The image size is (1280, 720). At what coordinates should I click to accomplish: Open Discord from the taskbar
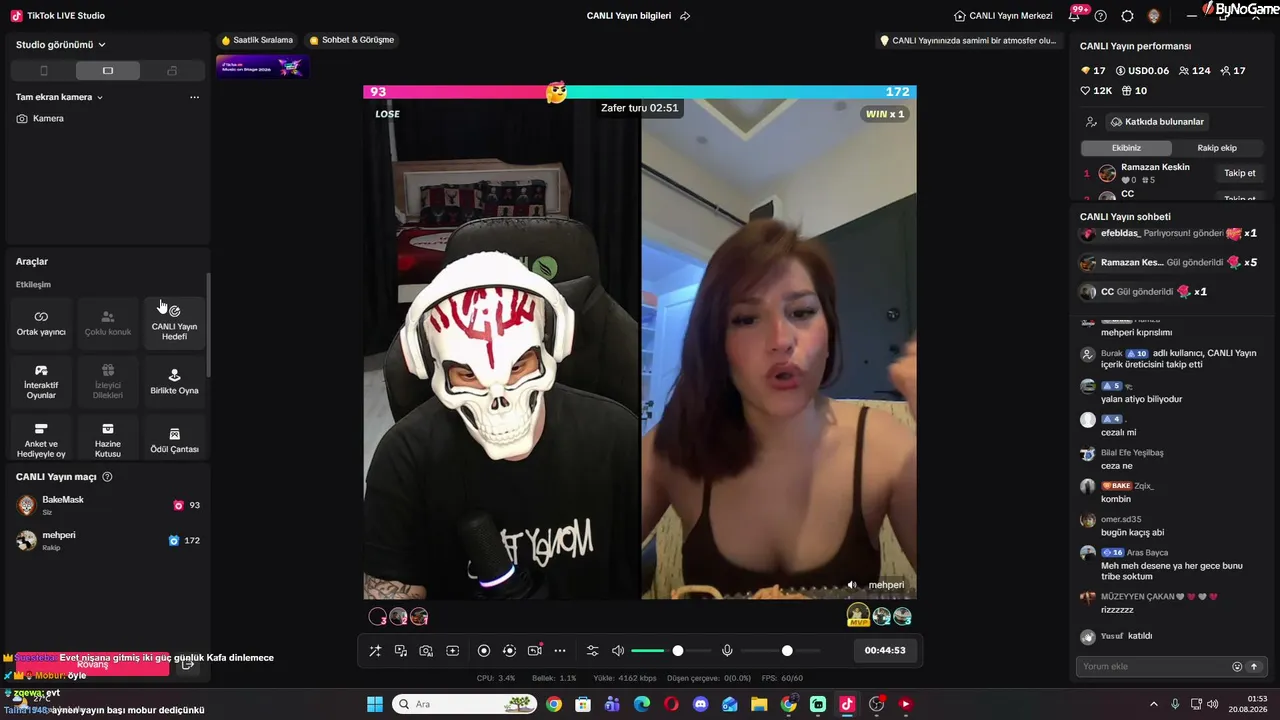700,704
